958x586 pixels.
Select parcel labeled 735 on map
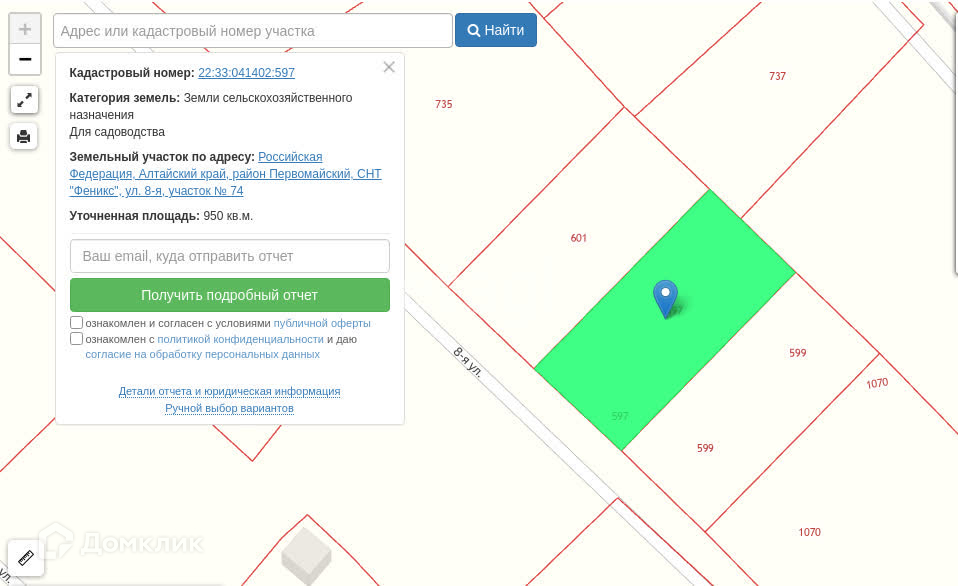(444, 104)
